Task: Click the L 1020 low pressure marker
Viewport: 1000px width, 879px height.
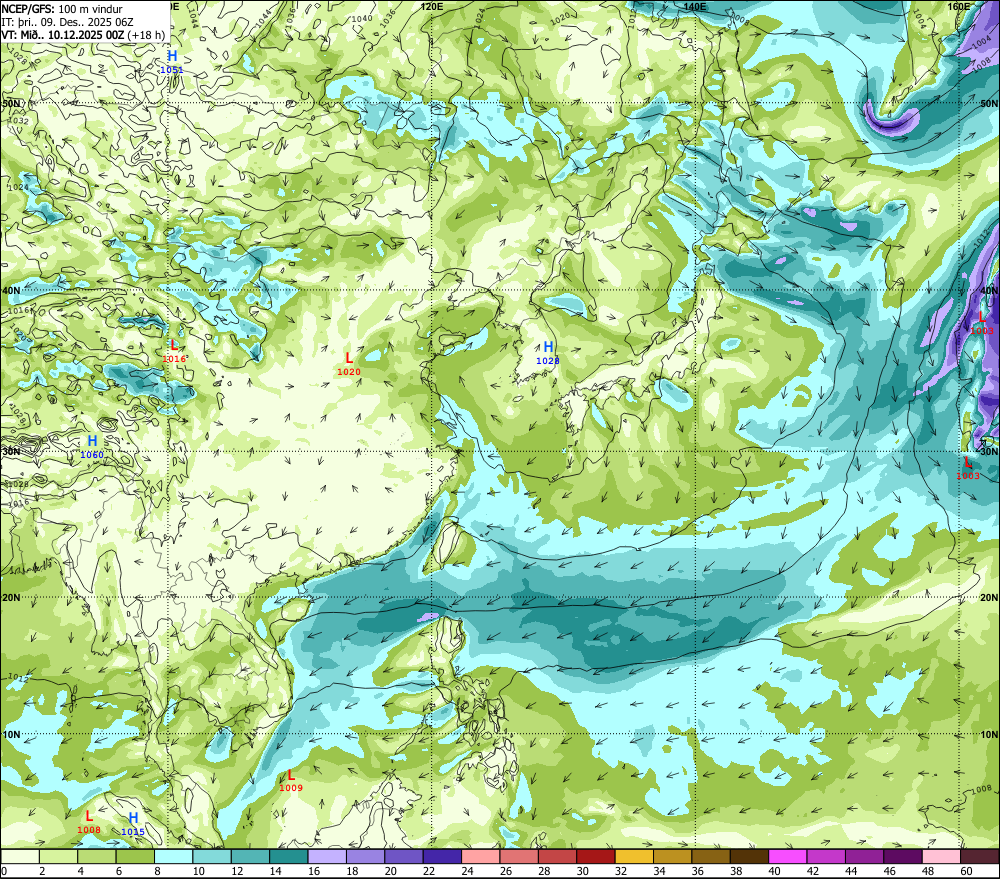Action: 349,364
